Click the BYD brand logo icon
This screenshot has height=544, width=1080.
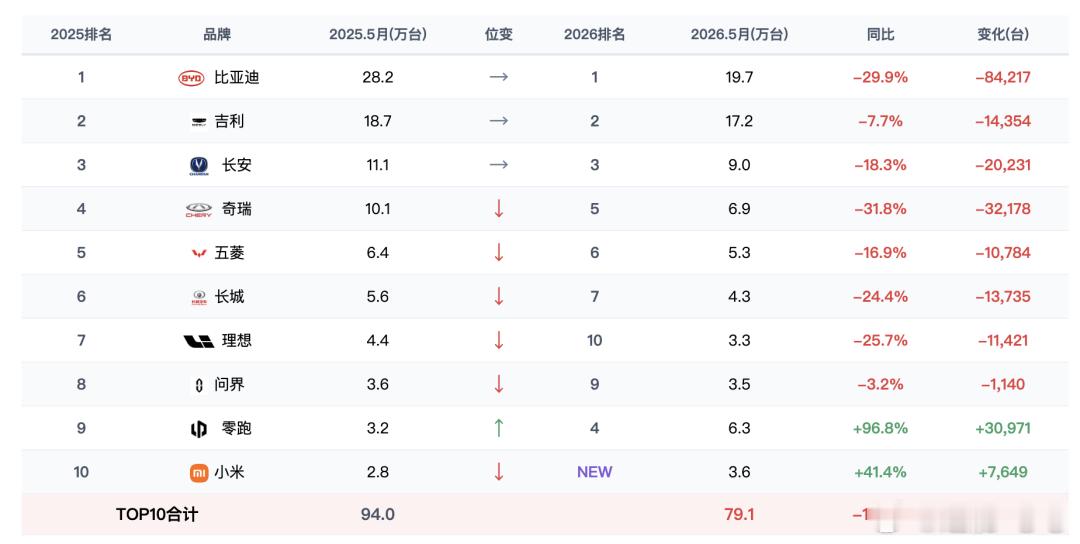coord(191,78)
